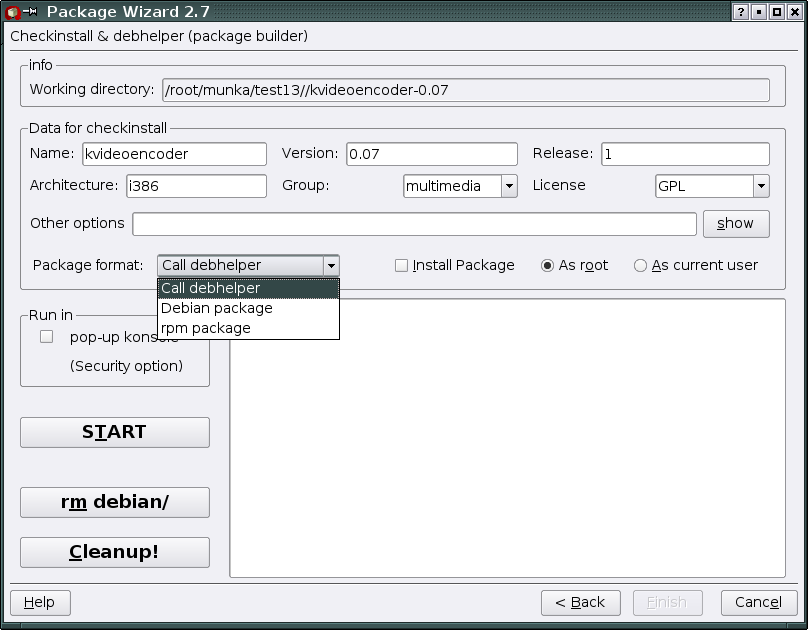Screen dimensions: 808x630
Task: Click the Checkinstall & debhelper heading text
Action: [x=159, y=36]
